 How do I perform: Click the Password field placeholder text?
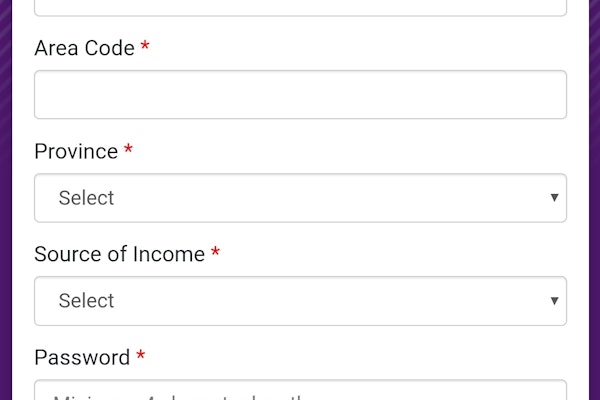150,394
